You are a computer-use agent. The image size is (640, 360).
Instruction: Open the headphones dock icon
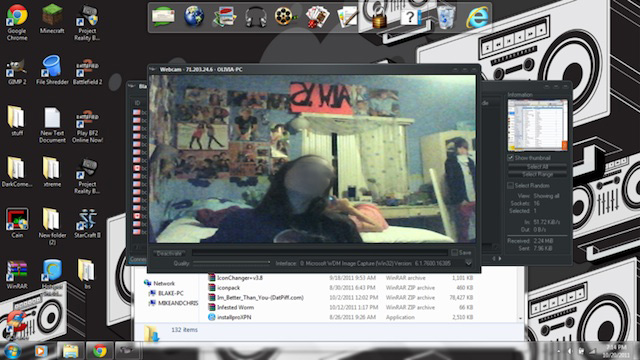point(256,18)
